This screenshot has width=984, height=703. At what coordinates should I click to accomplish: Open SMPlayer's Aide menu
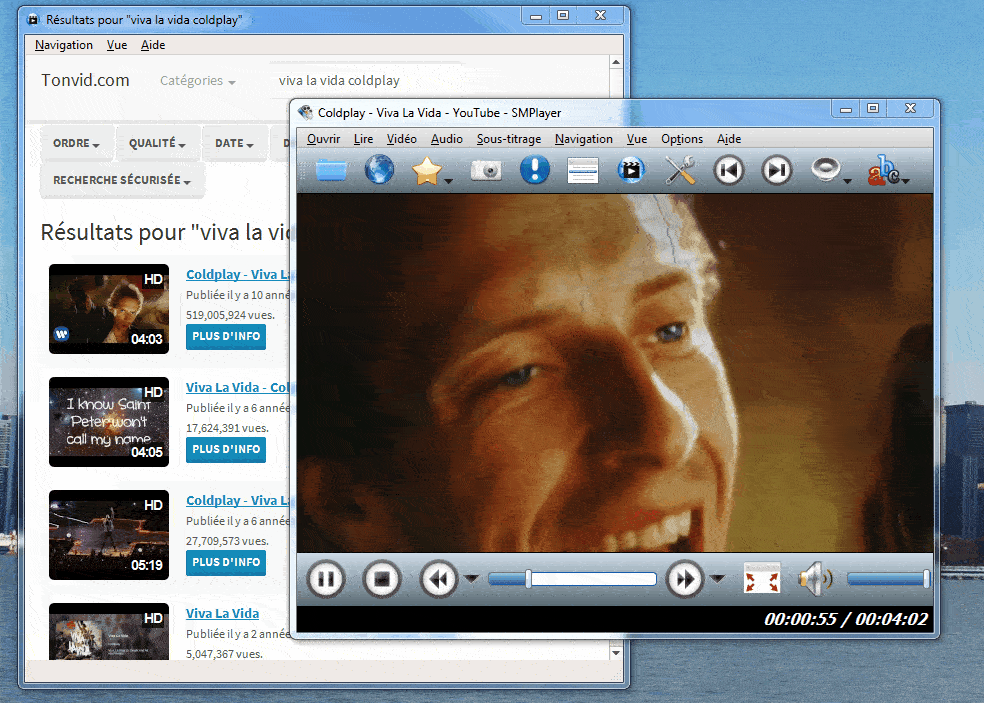729,139
